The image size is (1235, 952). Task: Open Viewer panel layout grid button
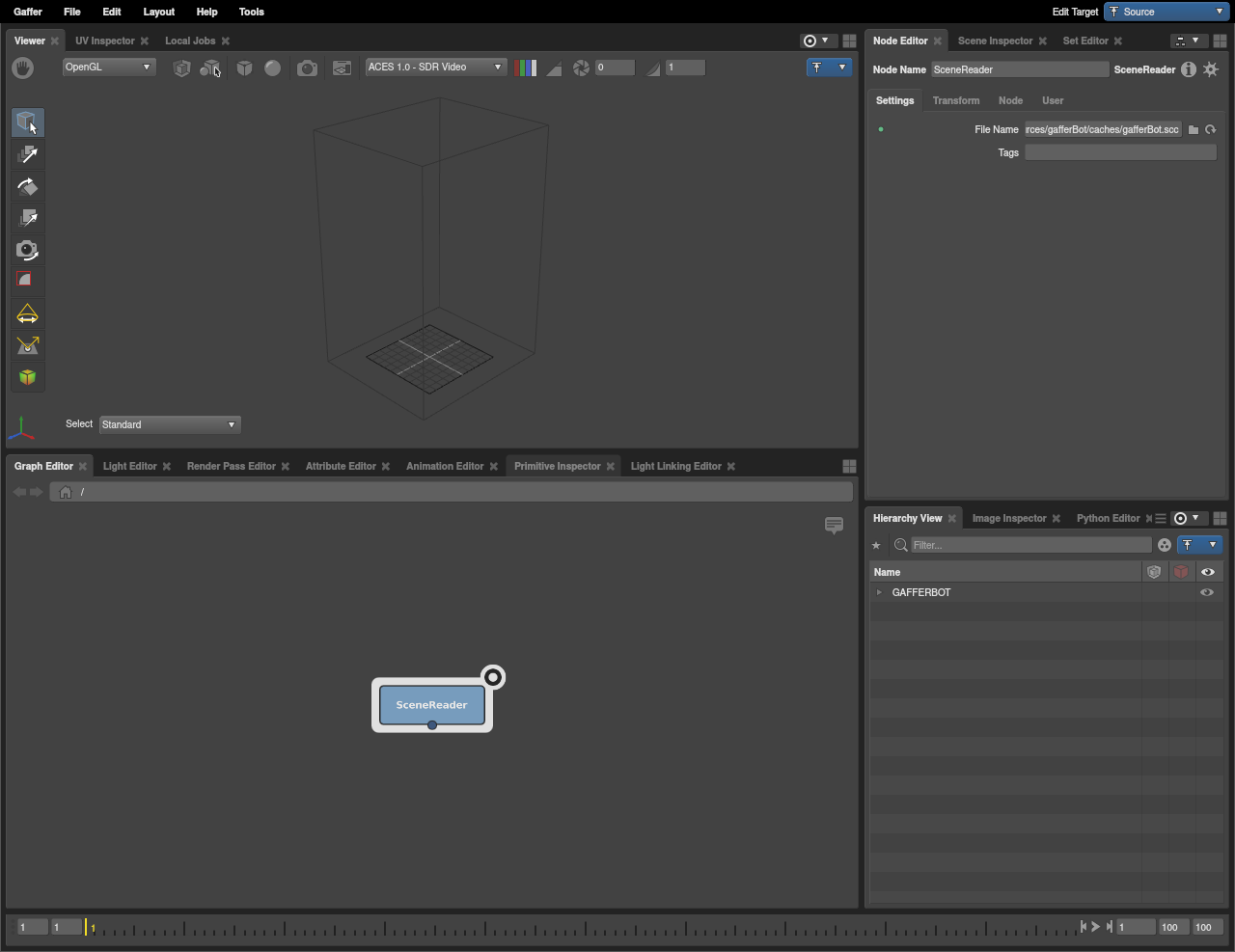[x=849, y=41]
